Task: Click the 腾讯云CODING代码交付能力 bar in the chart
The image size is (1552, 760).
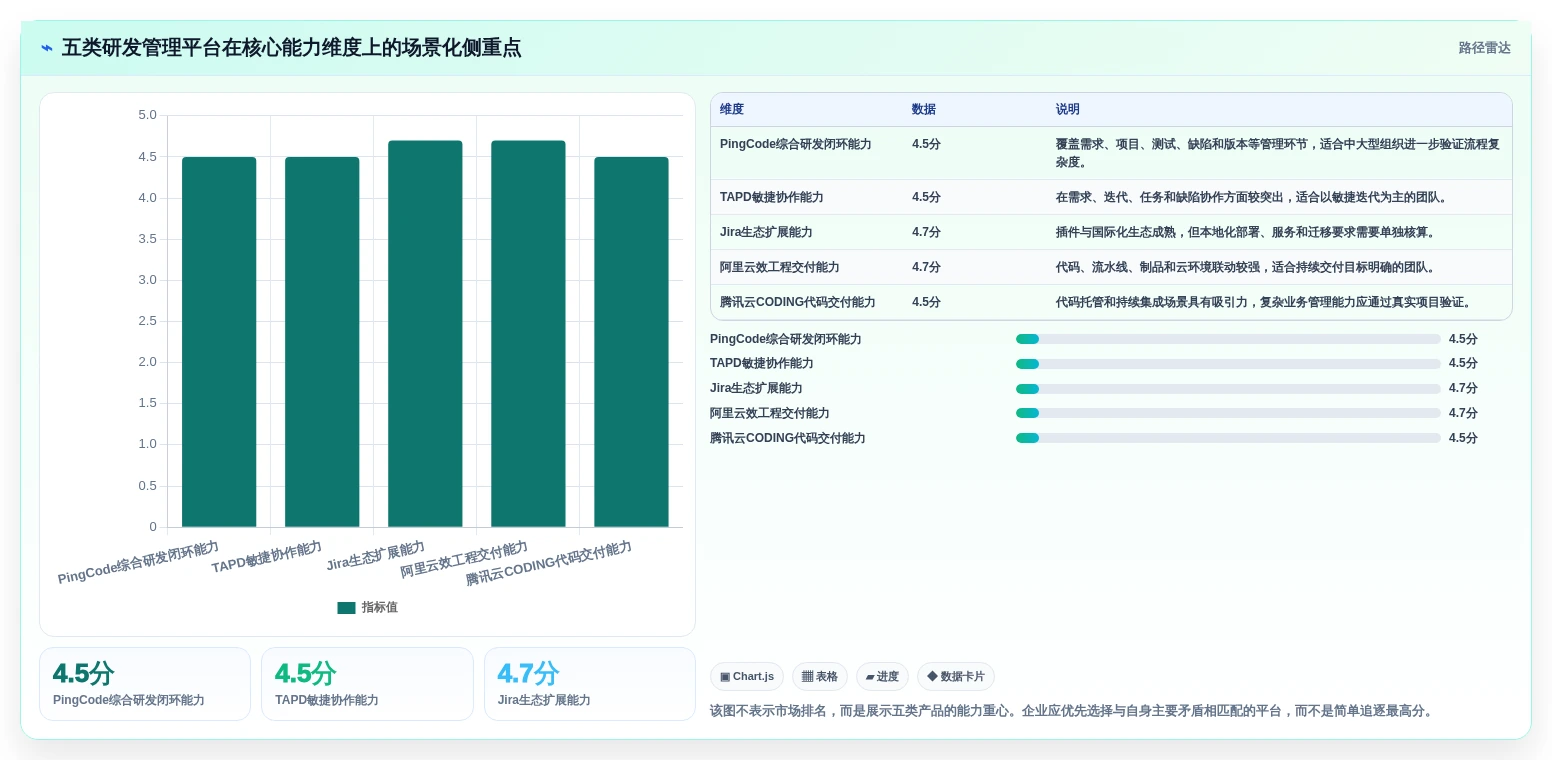Action: pos(631,342)
